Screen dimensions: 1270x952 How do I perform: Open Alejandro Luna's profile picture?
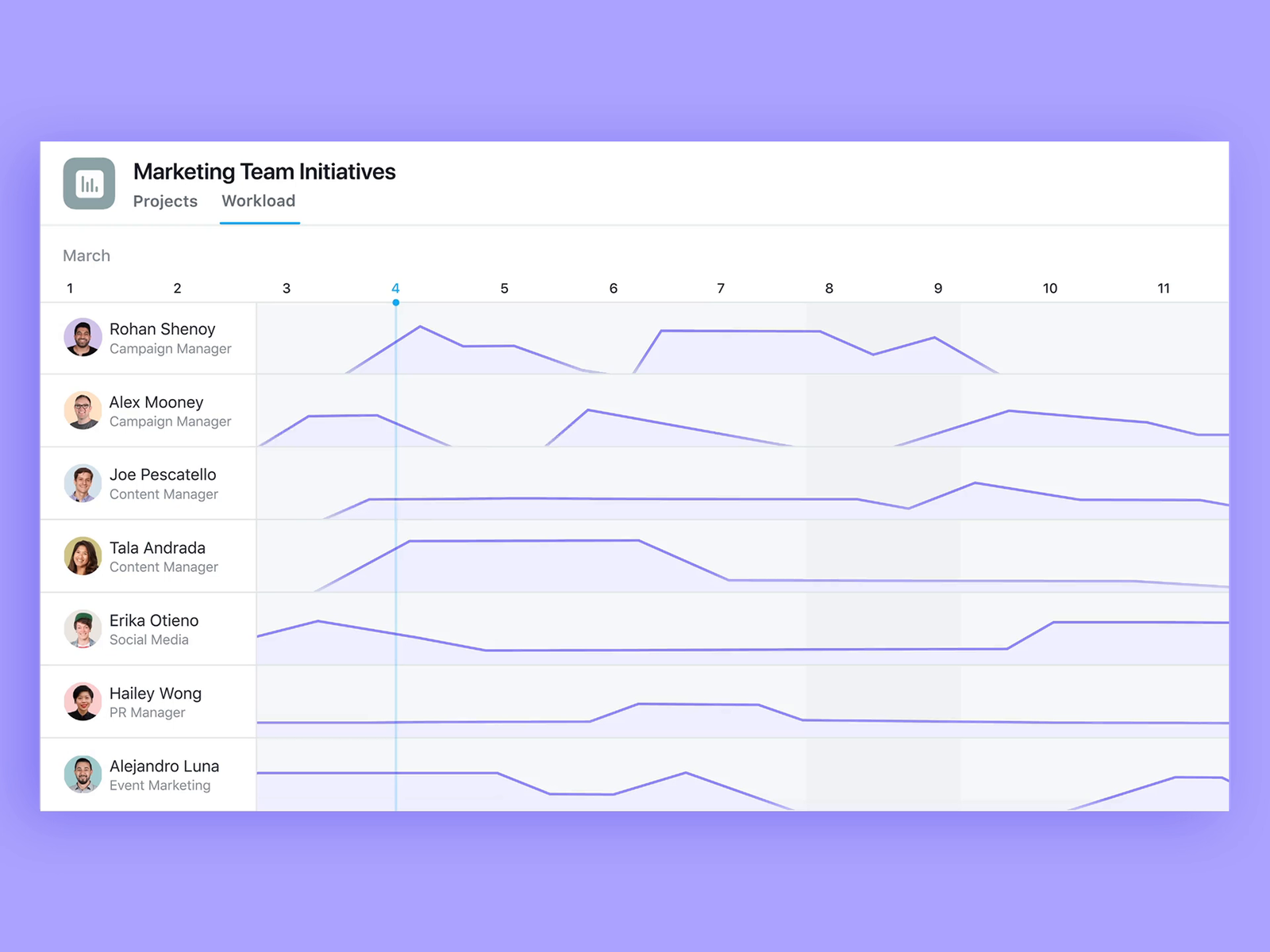coord(83,775)
